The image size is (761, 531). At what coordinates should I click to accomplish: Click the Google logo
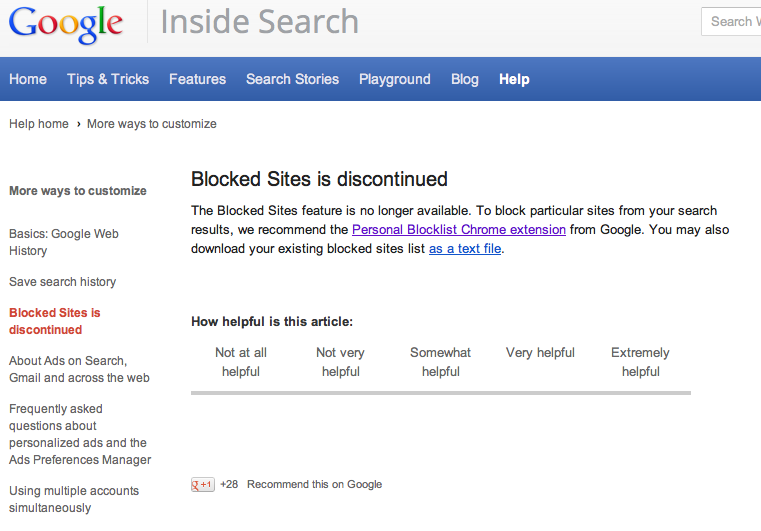tap(66, 24)
